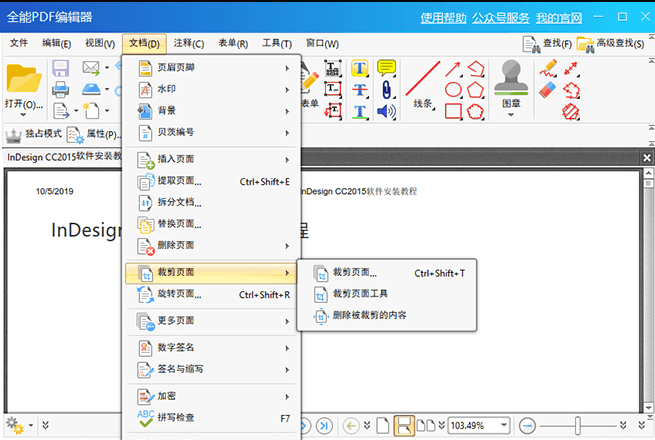Screen dimensions: 655x440
Task: Open the 使用帮助 link
Action: [443, 18]
